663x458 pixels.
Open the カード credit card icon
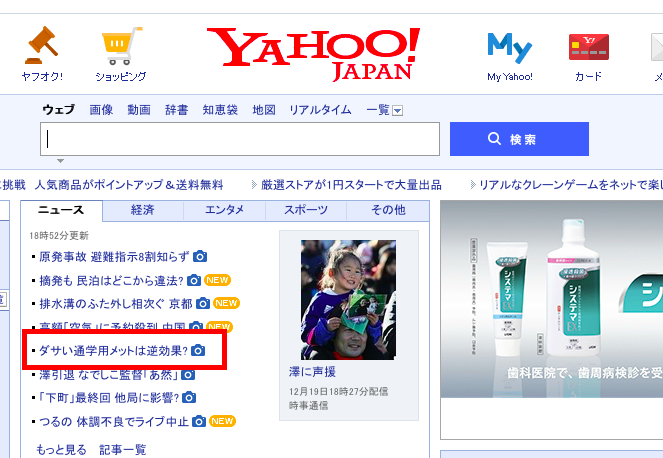(x=589, y=47)
